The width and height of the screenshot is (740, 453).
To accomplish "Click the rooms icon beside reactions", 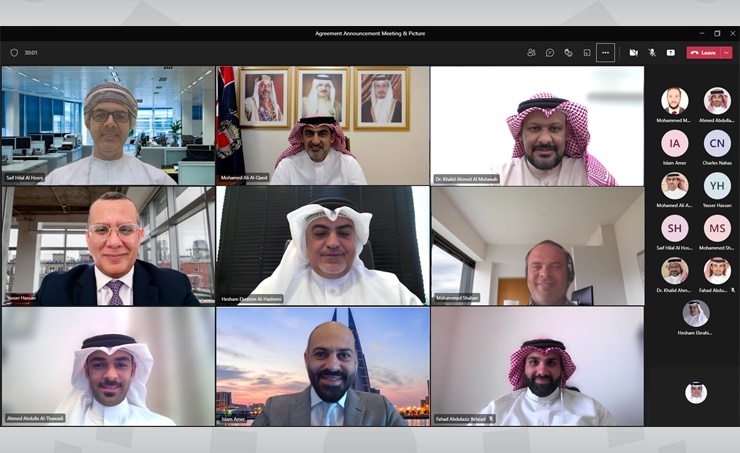I will pyautogui.click(x=587, y=53).
